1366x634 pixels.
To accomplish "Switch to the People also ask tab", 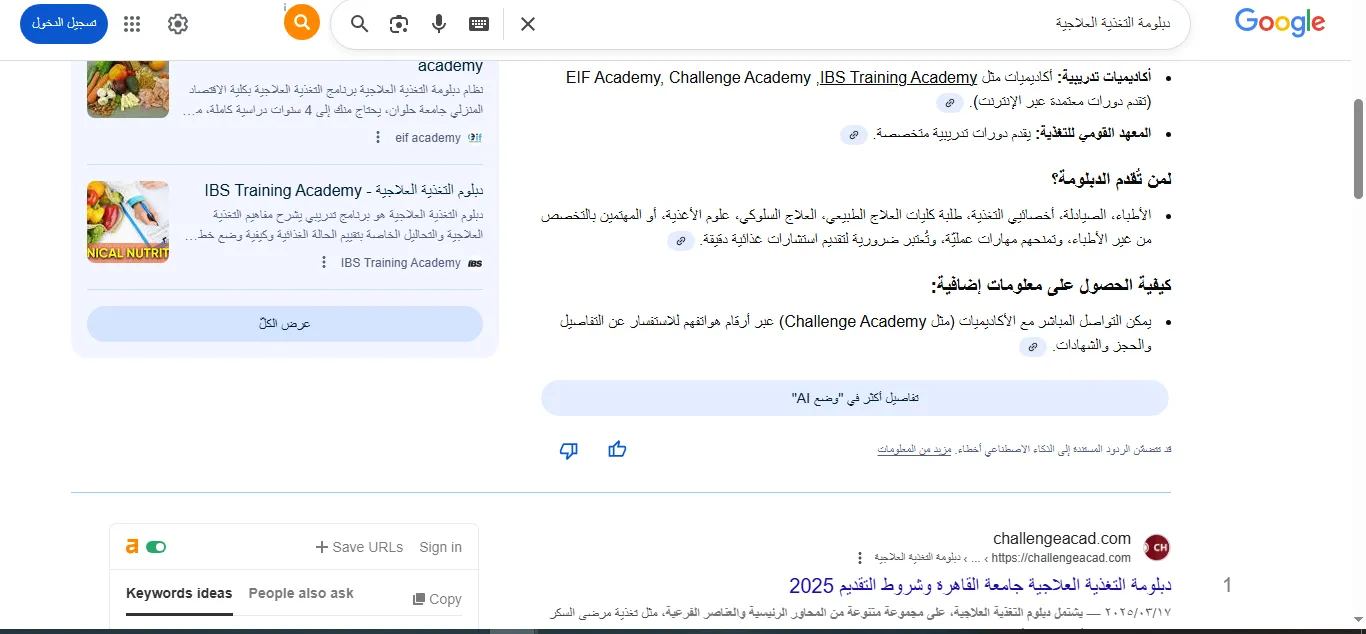I will [x=301, y=593].
